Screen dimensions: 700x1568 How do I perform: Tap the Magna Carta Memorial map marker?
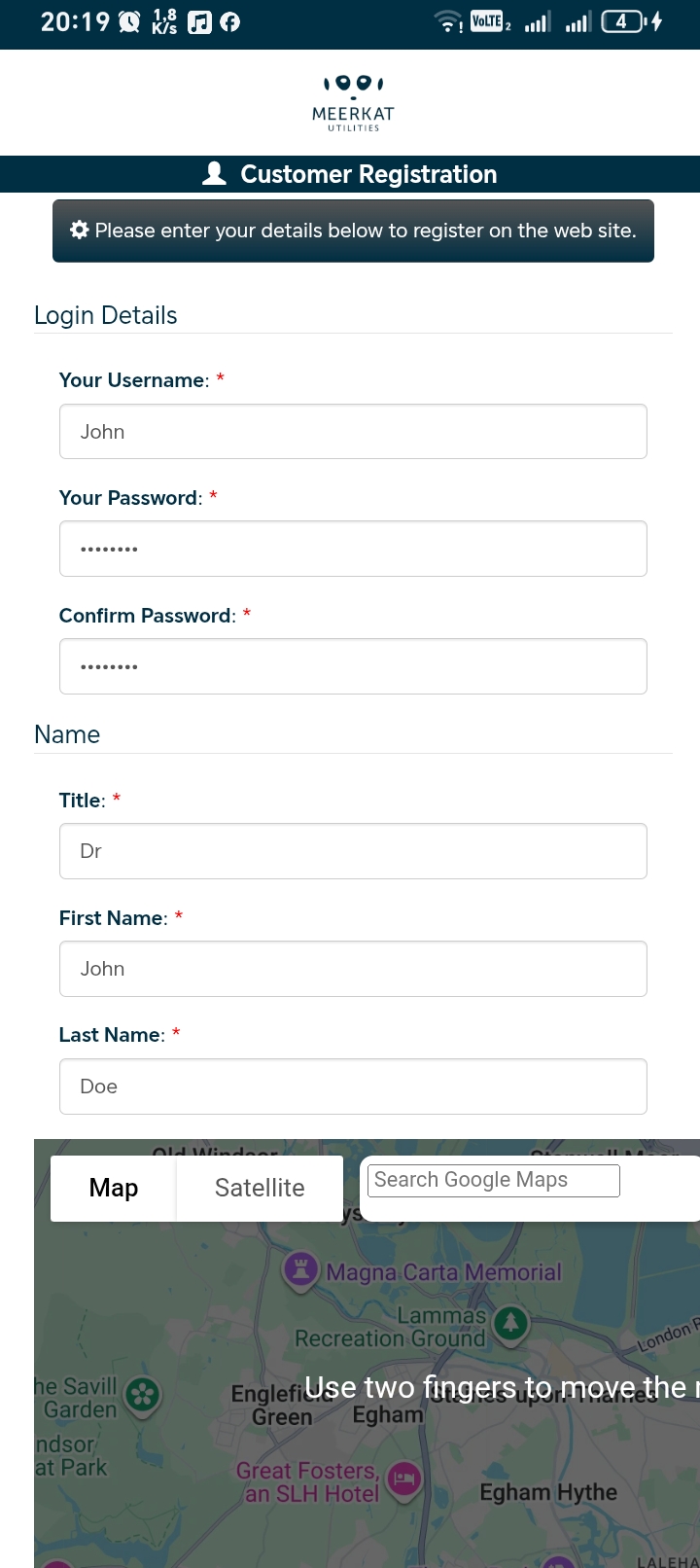(301, 1269)
